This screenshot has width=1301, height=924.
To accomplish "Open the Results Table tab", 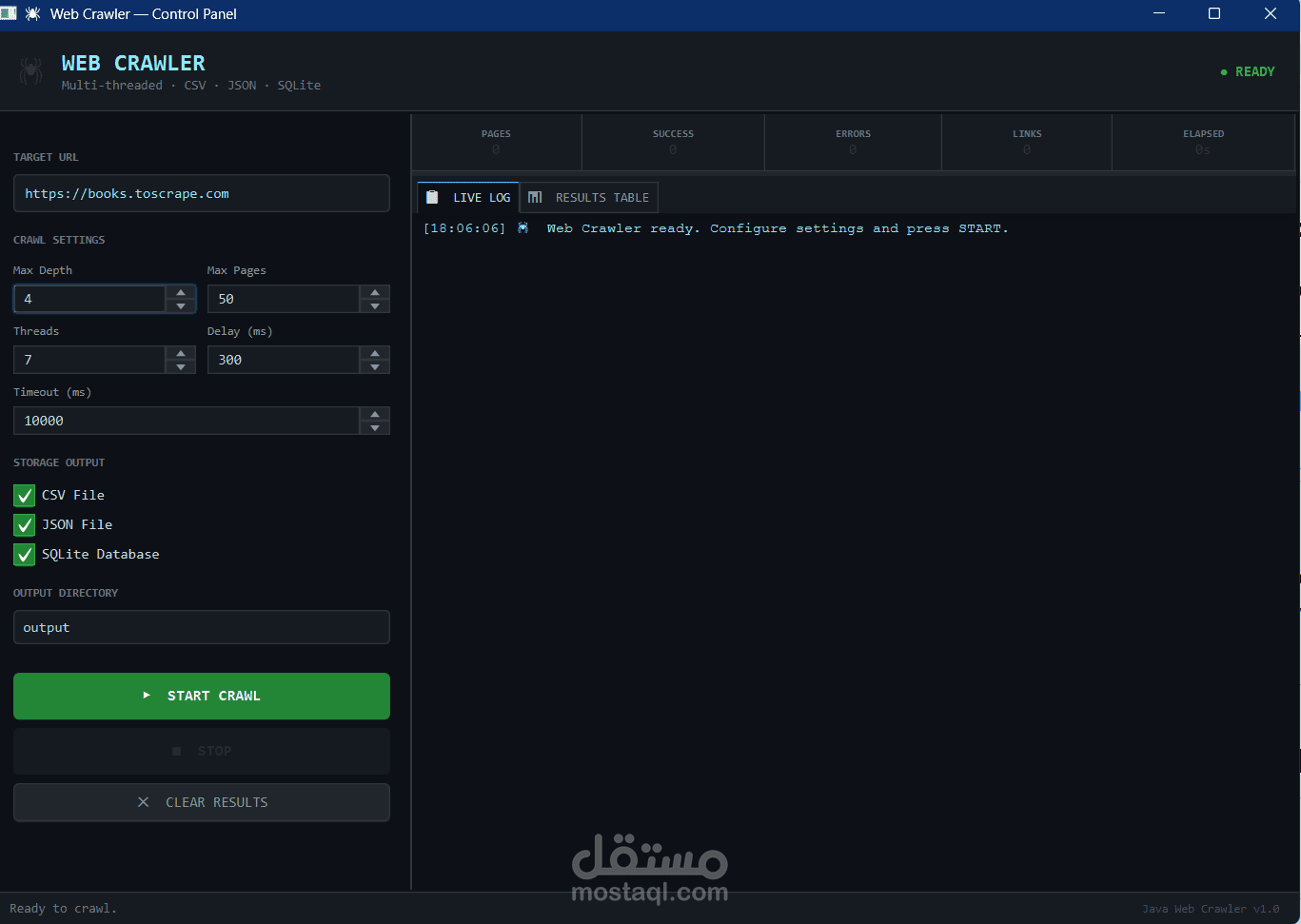I will pyautogui.click(x=589, y=197).
